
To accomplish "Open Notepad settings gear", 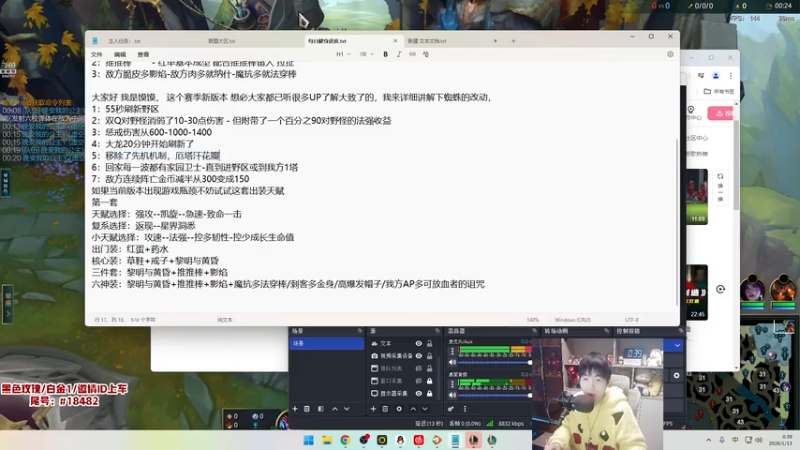I will coord(670,54).
